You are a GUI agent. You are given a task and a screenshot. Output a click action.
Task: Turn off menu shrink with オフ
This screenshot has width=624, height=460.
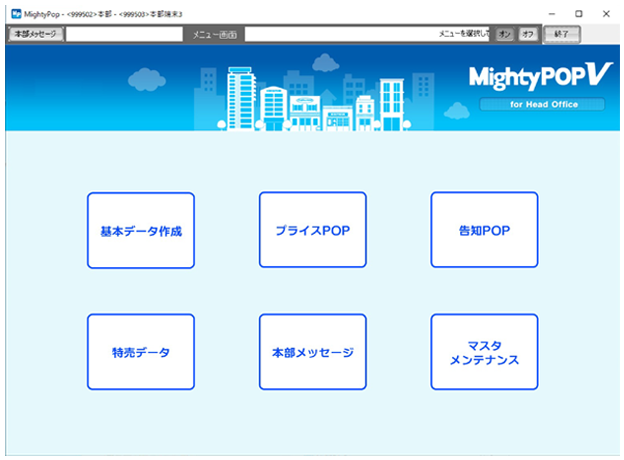click(x=528, y=34)
